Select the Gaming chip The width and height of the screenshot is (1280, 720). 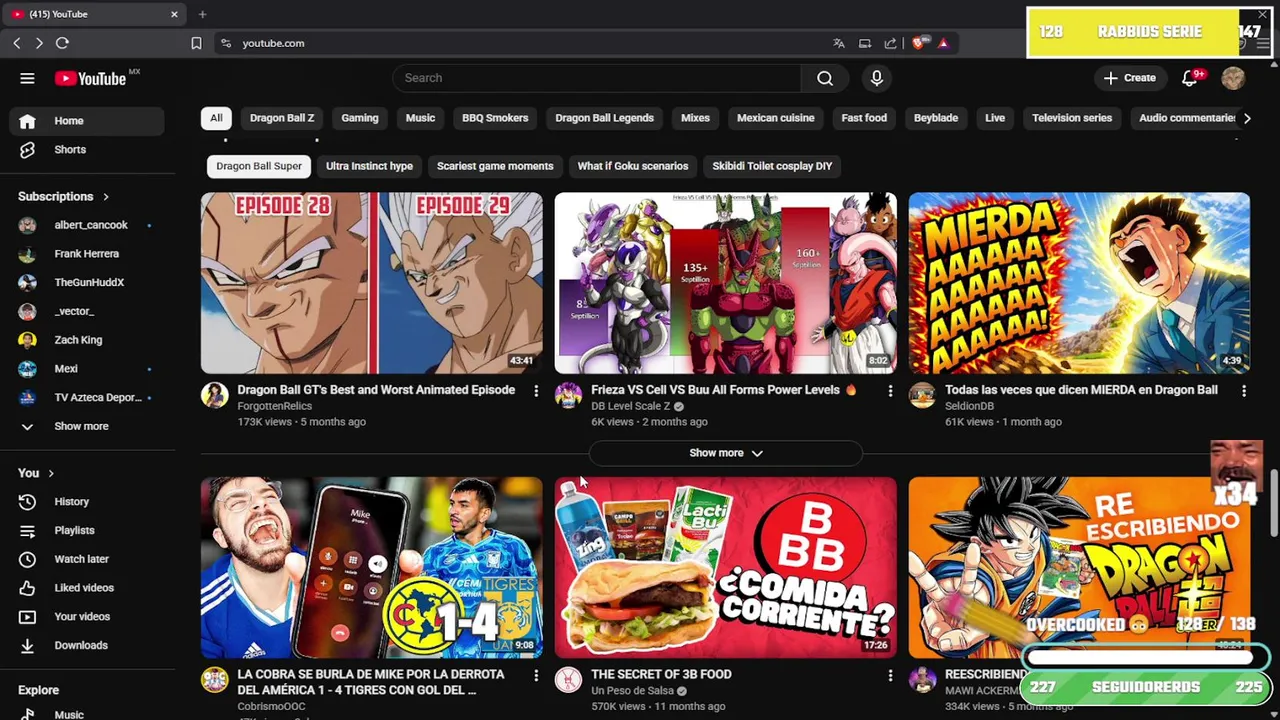click(360, 118)
